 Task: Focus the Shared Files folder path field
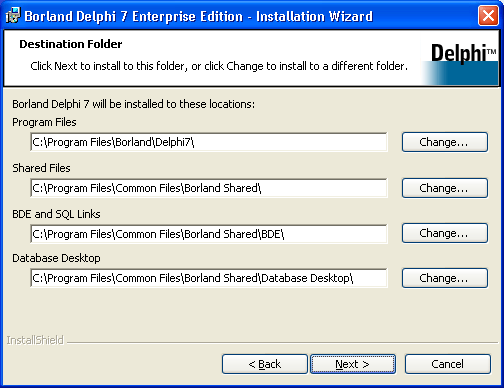[x=209, y=188]
